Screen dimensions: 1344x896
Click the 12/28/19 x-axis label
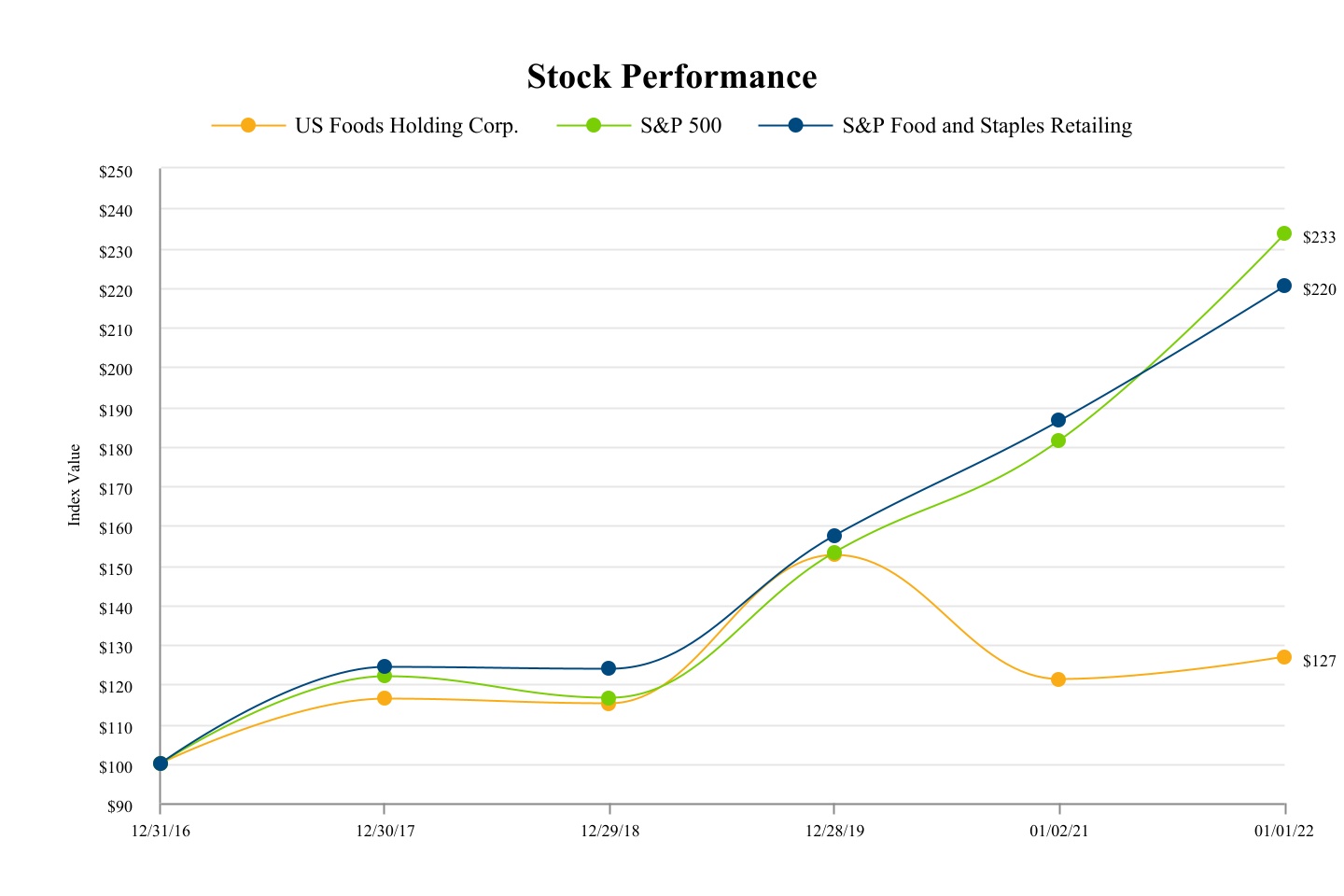834,832
